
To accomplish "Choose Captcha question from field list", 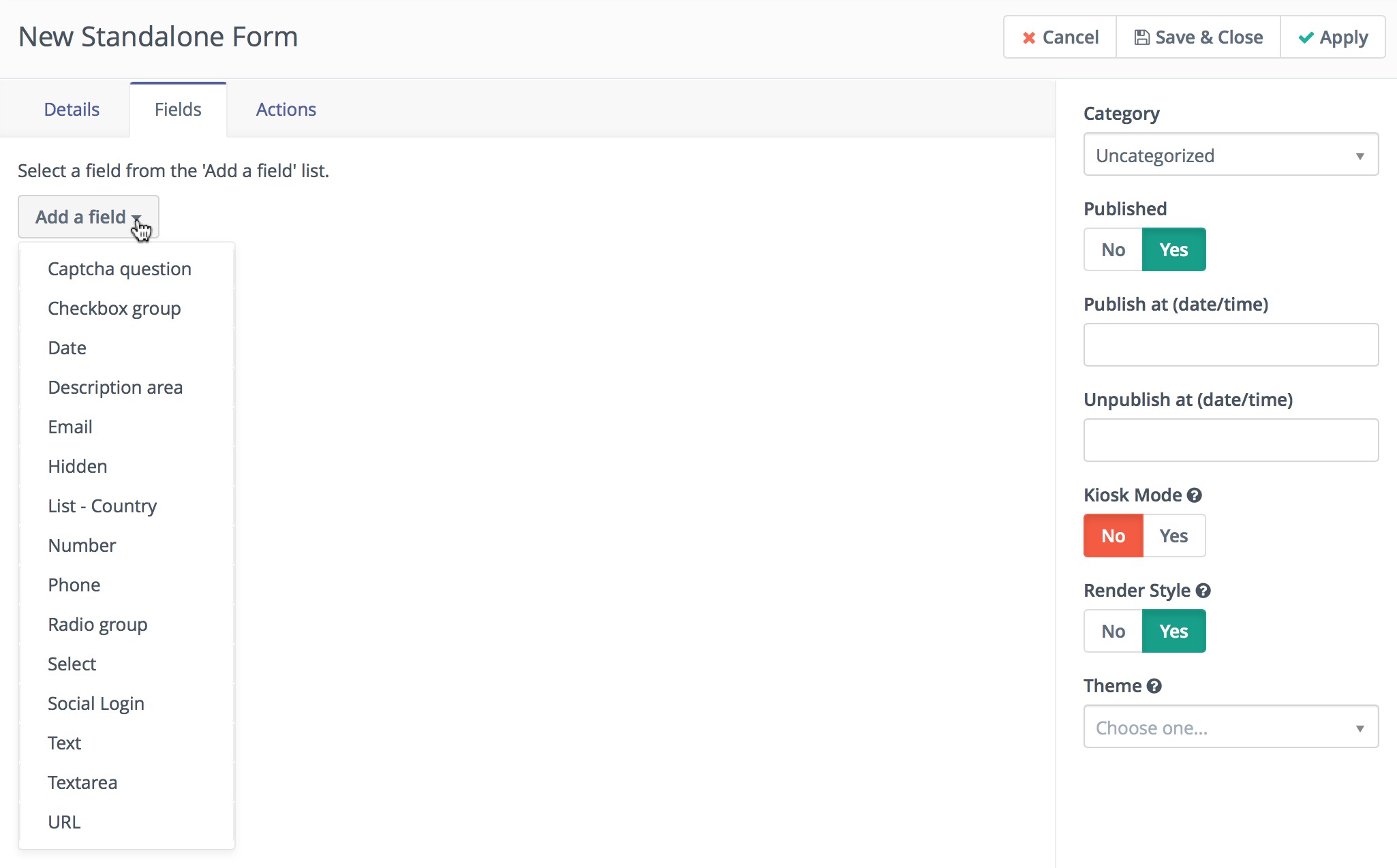I will point(119,269).
